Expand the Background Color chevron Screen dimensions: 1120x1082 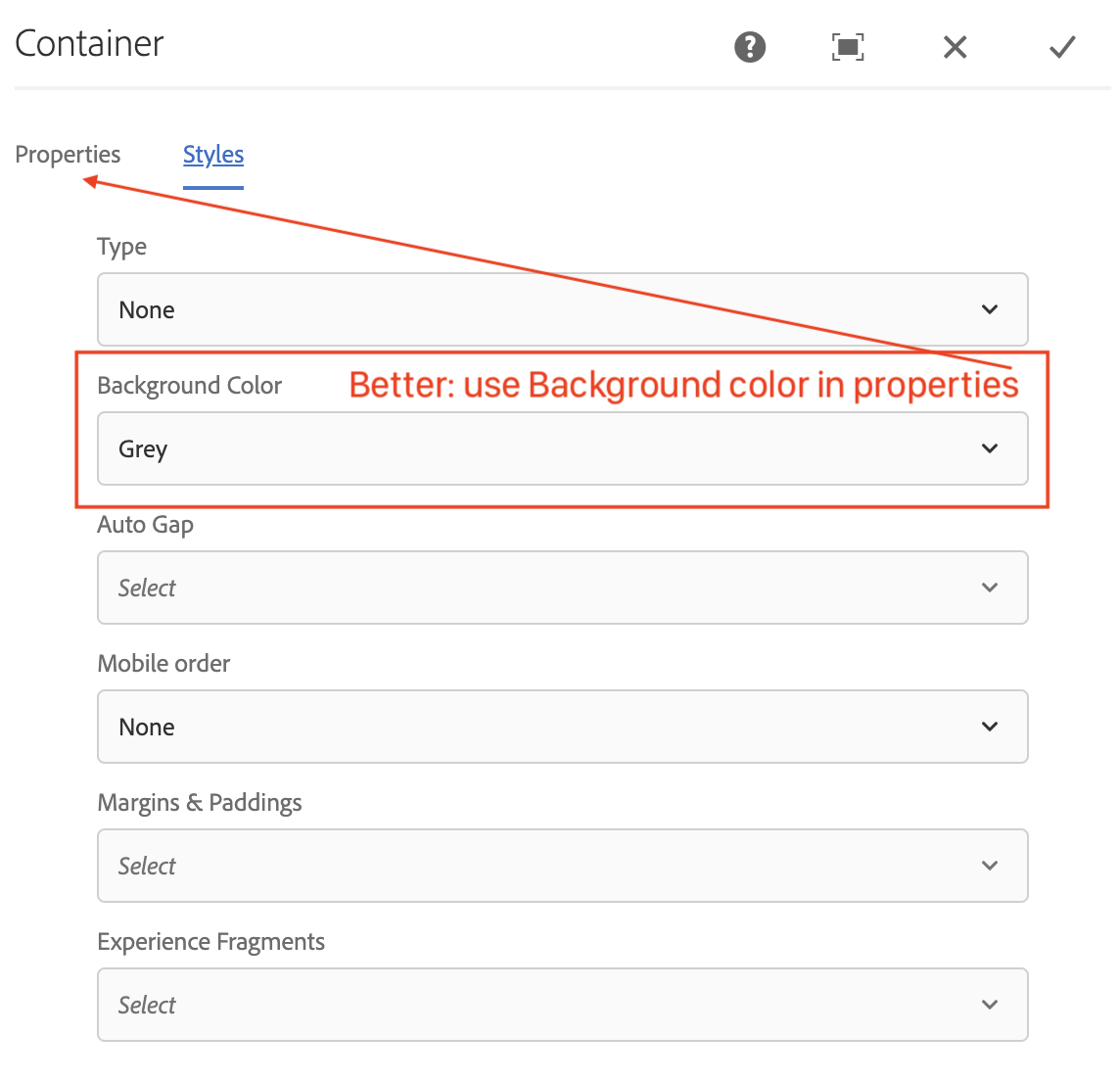pos(989,448)
